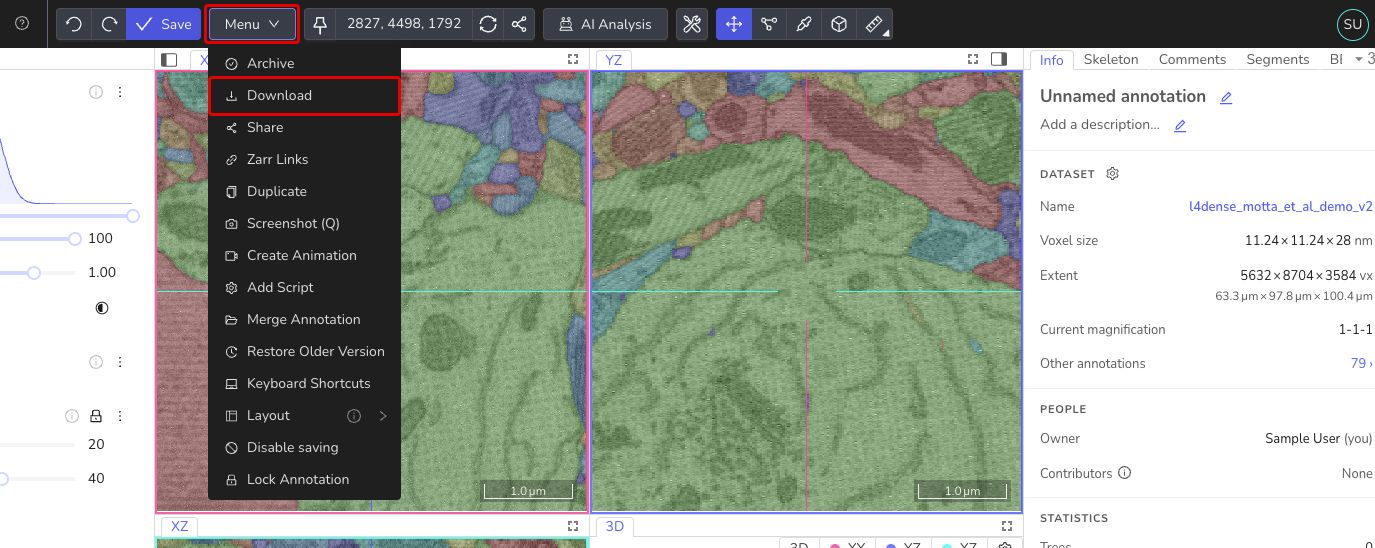Viewport: 1375px width, 548px height.
Task: Switch to the Skeleton tab
Action: pos(1111,59)
